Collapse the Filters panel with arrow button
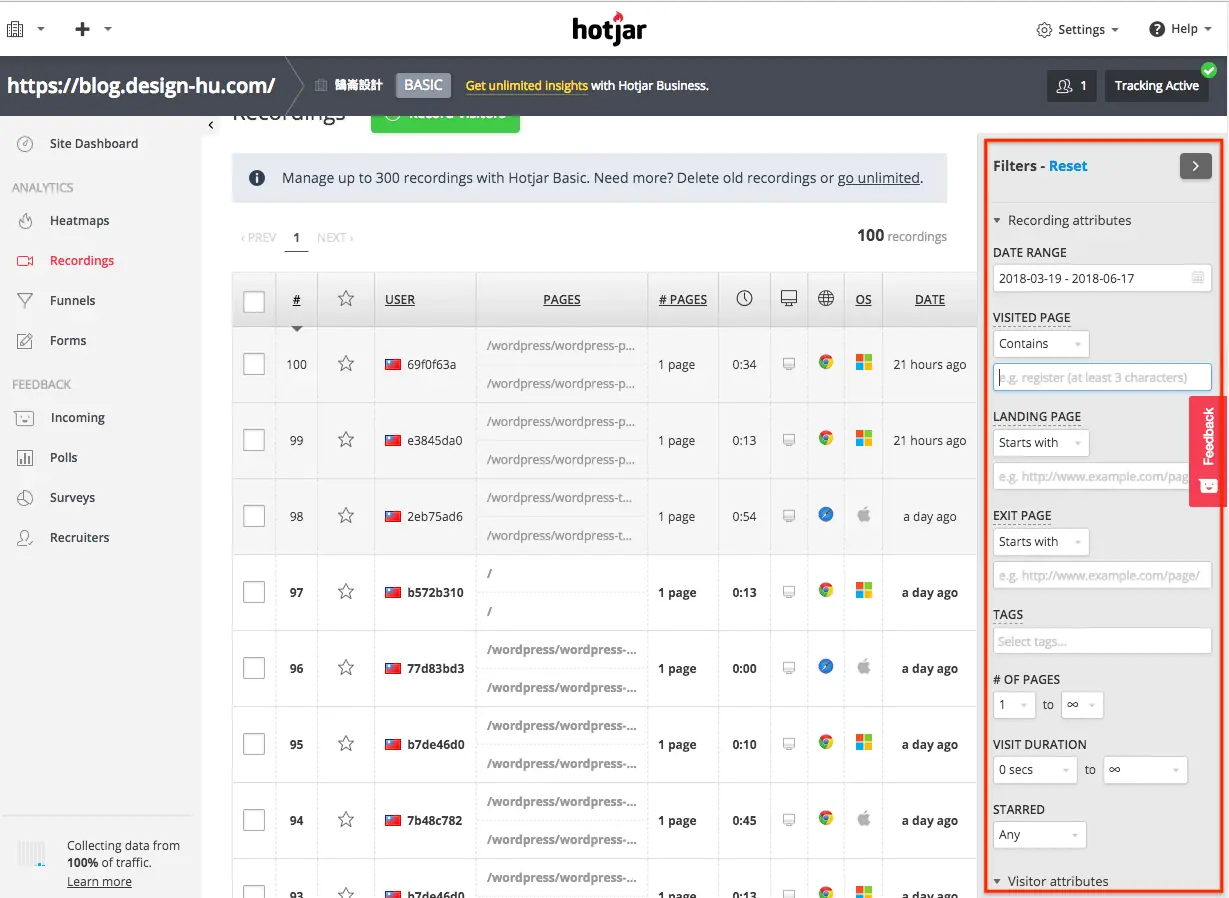The height and width of the screenshot is (898, 1229). coord(1195,166)
